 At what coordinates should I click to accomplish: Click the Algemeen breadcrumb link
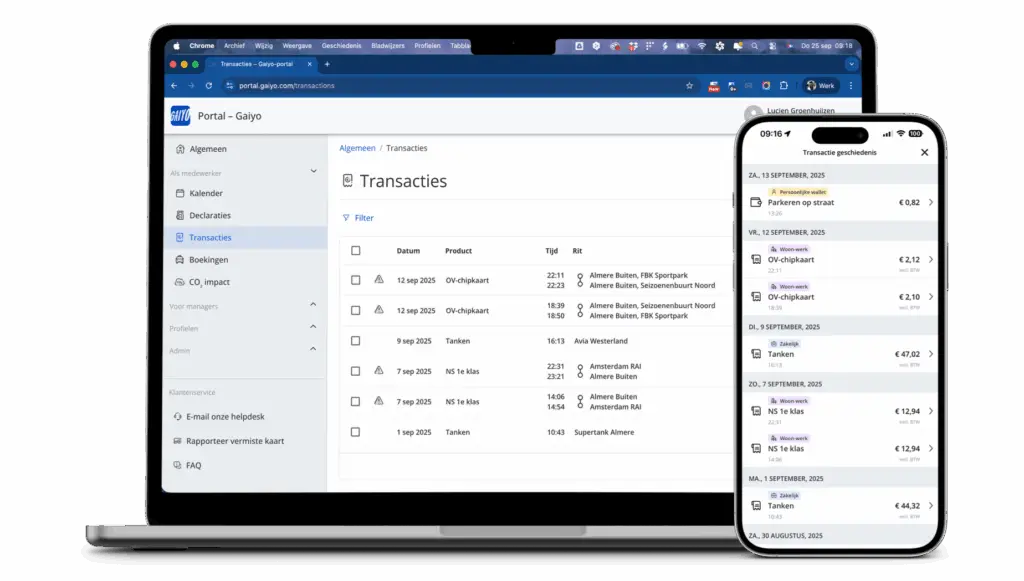point(357,148)
